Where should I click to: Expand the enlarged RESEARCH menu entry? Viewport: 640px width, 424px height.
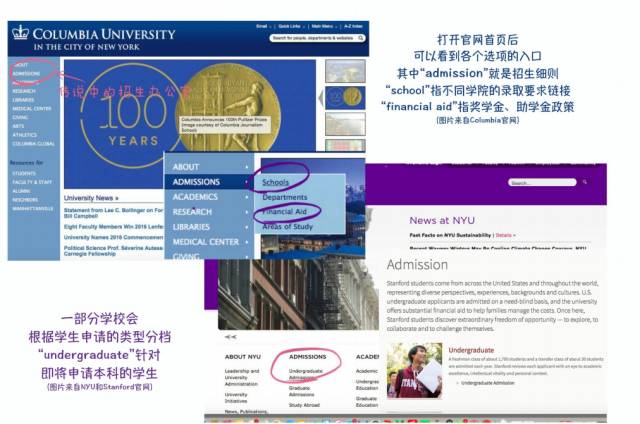point(209,212)
